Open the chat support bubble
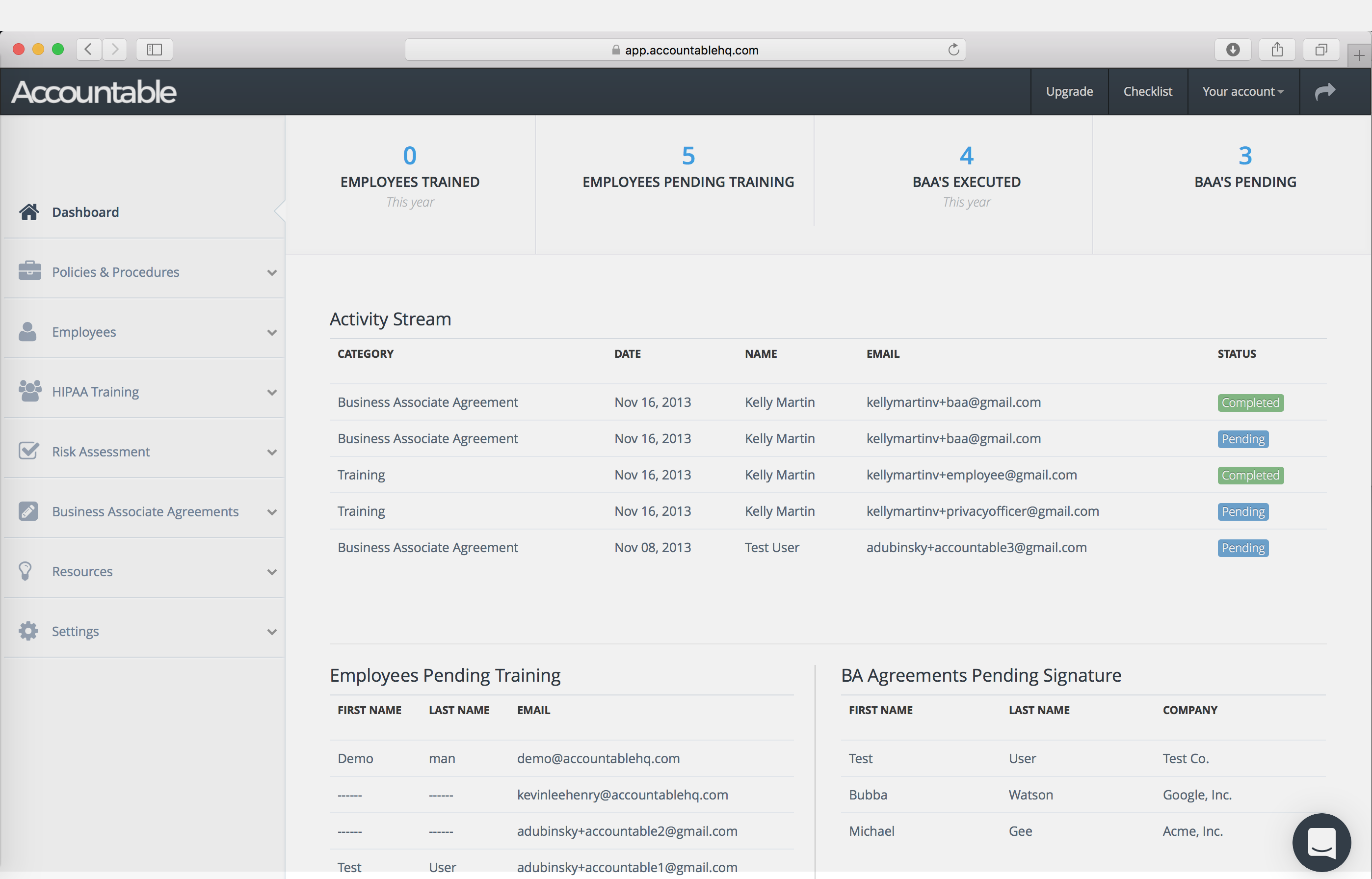 click(x=1321, y=842)
